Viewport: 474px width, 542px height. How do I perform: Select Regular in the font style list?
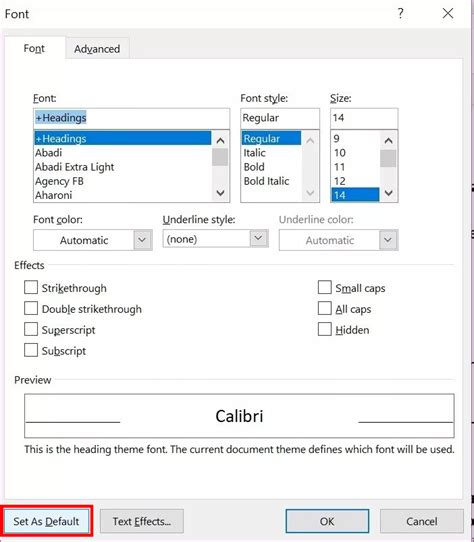coord(271,138)
